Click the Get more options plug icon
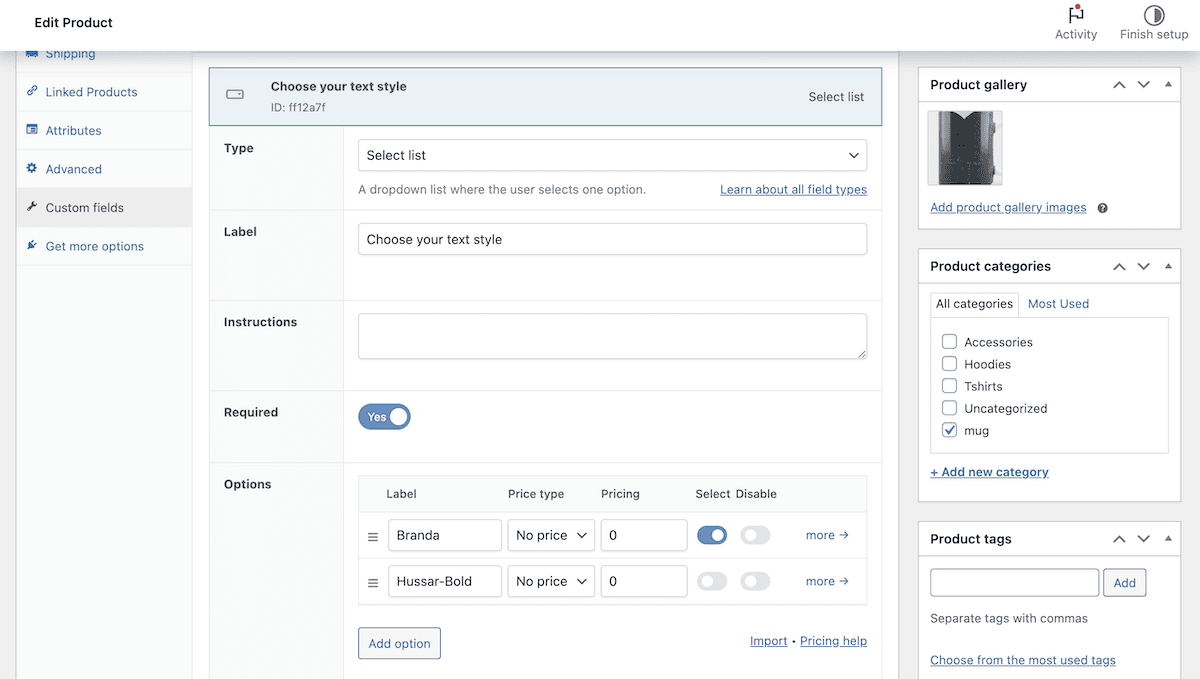This screenshot has height=679, width=1200. point(32,246)
